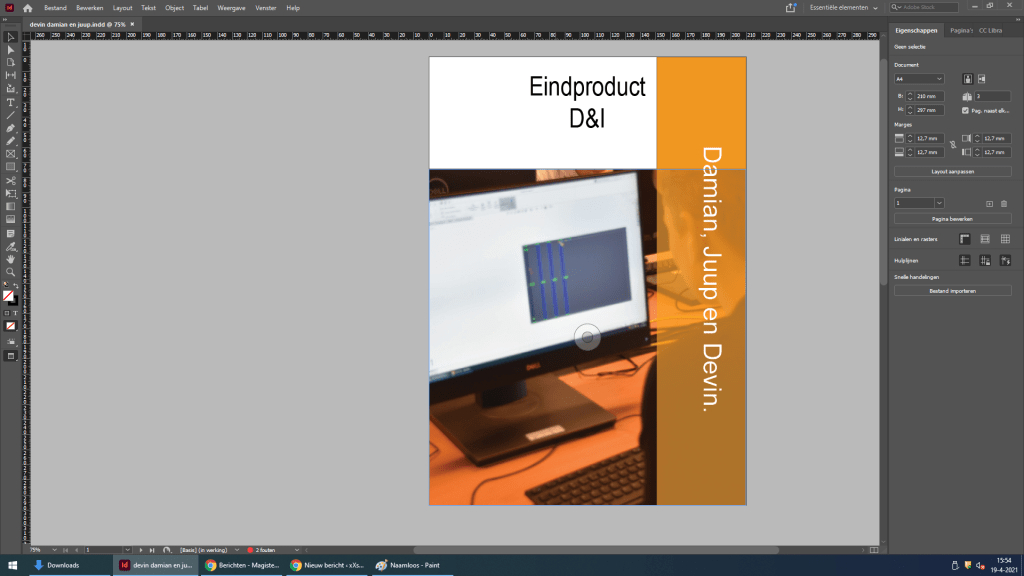Choose the Scissors tool
The width and height of the screenshot is (1024, 576).
(11, 180)
